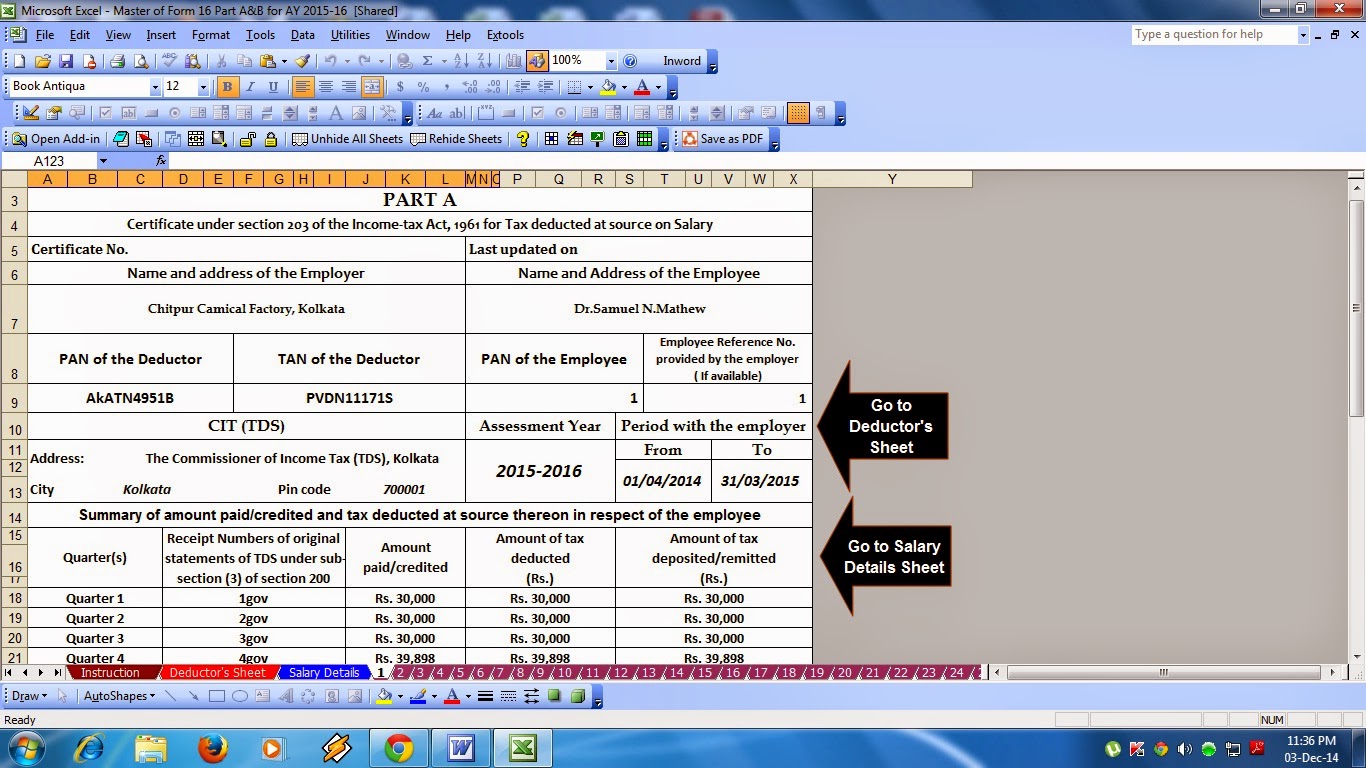Viewport: 1366px width, 768px height.
Task: Toggle the grid on the Forms toolbar
Action: point(798,113)
